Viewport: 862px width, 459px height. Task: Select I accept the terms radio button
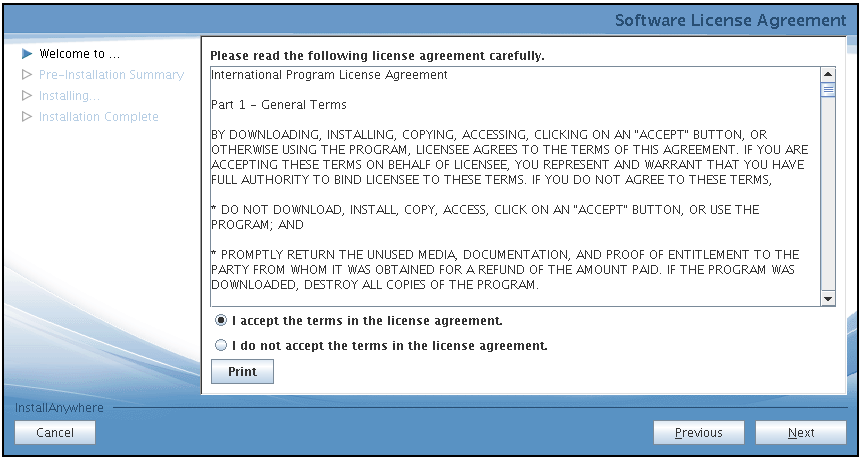coord(221,320)
